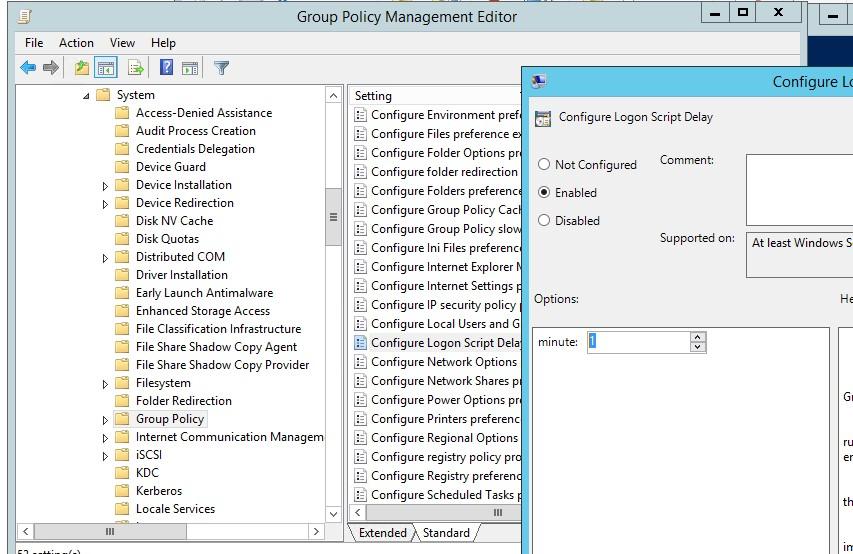Click the settings list scroll left arrow
The height and width of the screenshot is (554, 853).
[x=358, y=512]
